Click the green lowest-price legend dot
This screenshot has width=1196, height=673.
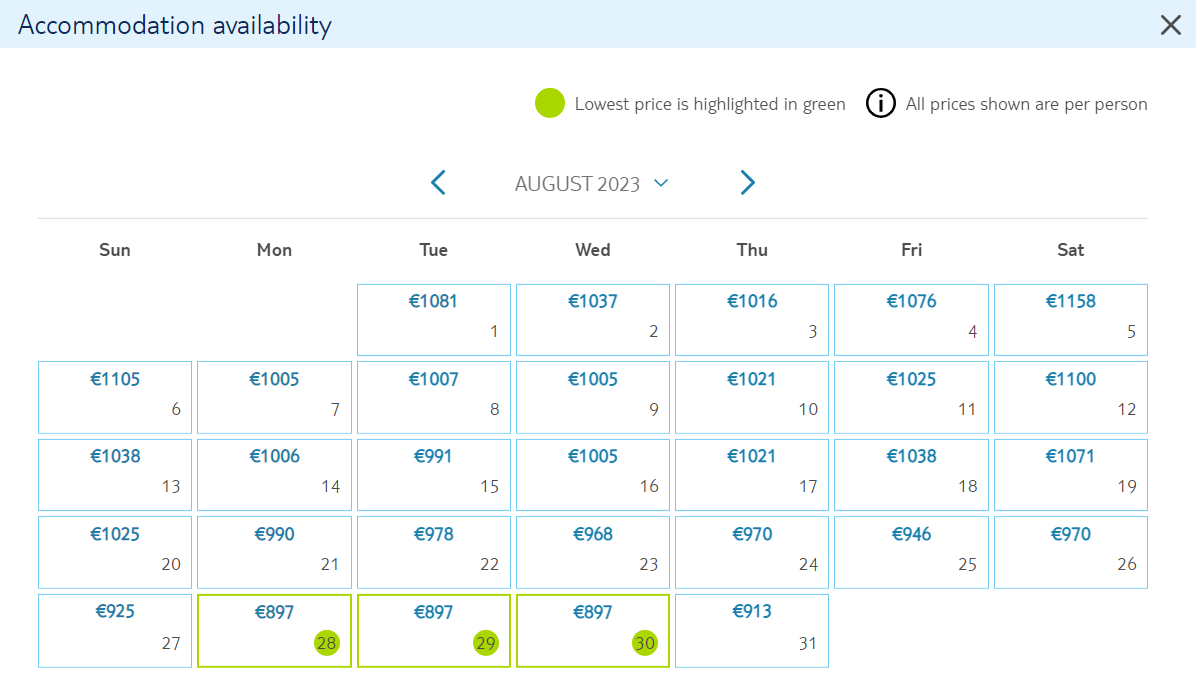[550, 103]
